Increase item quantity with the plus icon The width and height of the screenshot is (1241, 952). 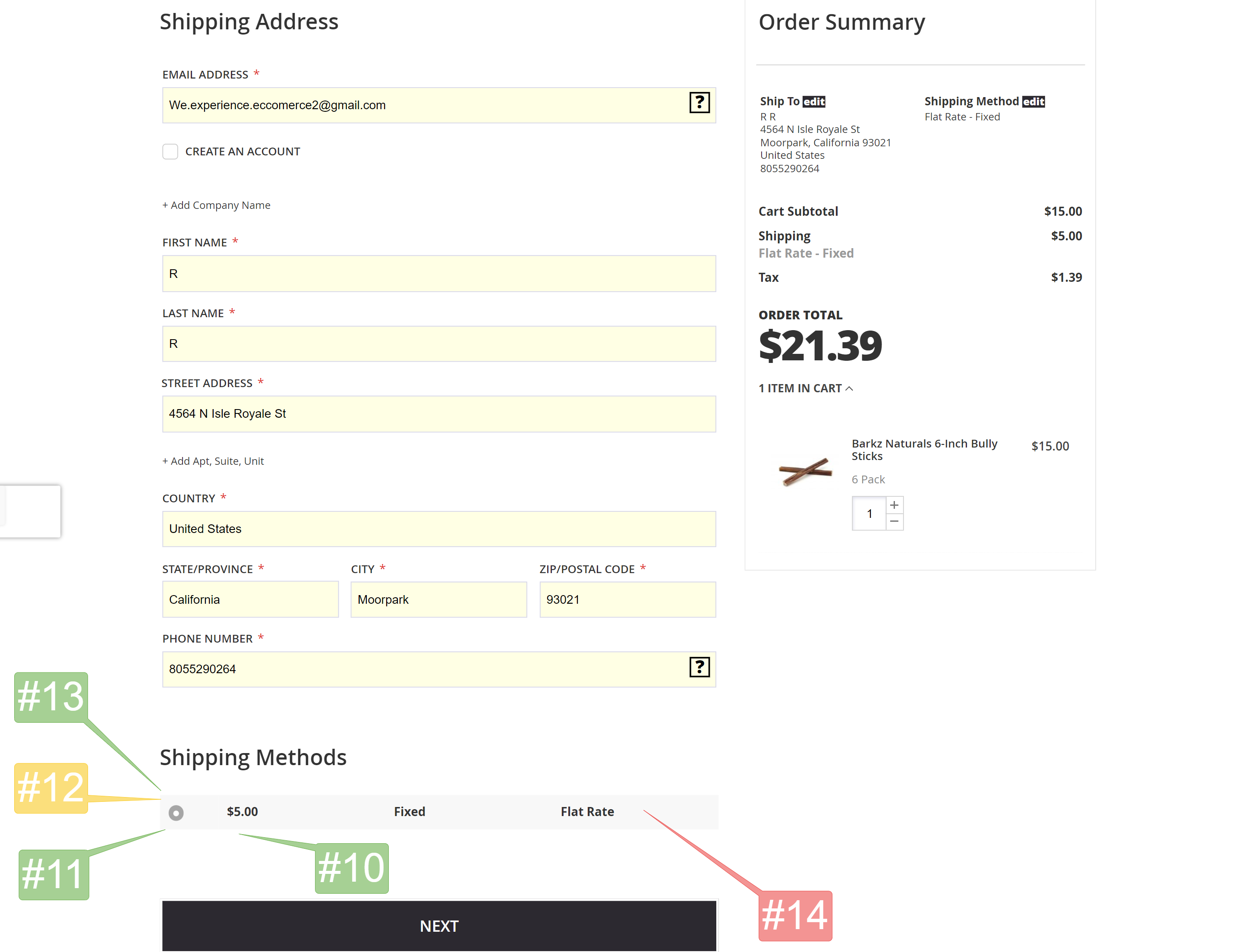[x=894, y=505]
